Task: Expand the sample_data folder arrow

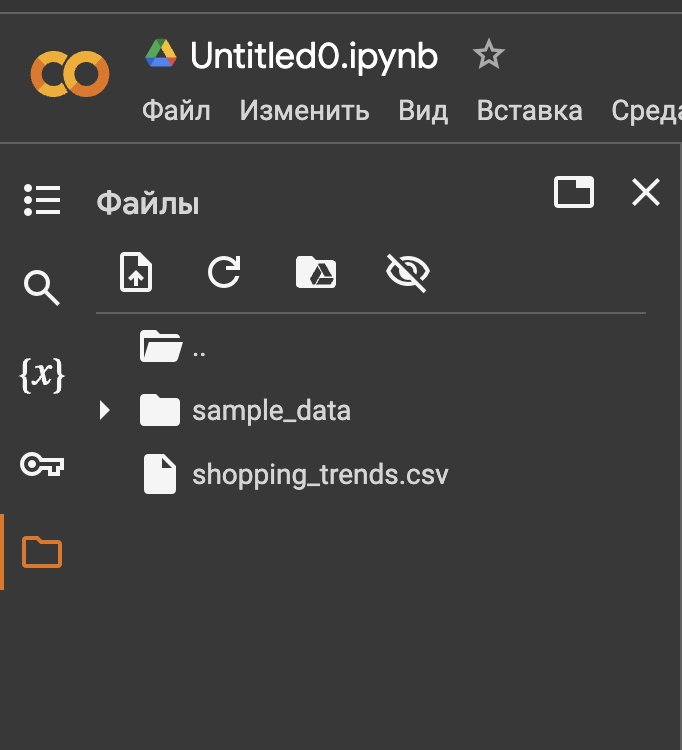Action: click(x=105, y=410)
